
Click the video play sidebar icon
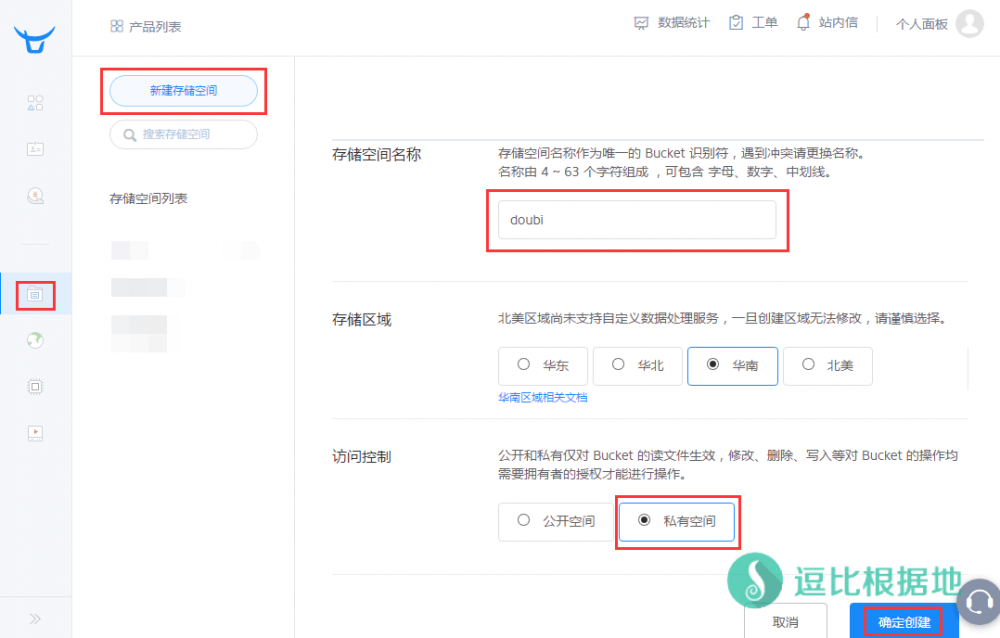pos(35,432)
